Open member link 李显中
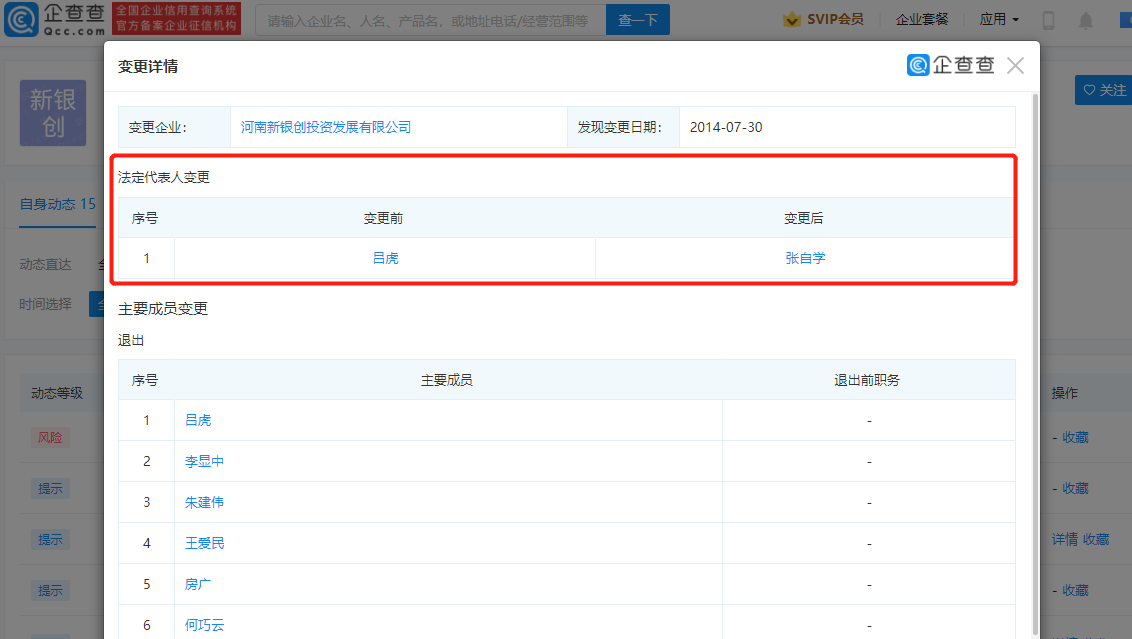 204,461
